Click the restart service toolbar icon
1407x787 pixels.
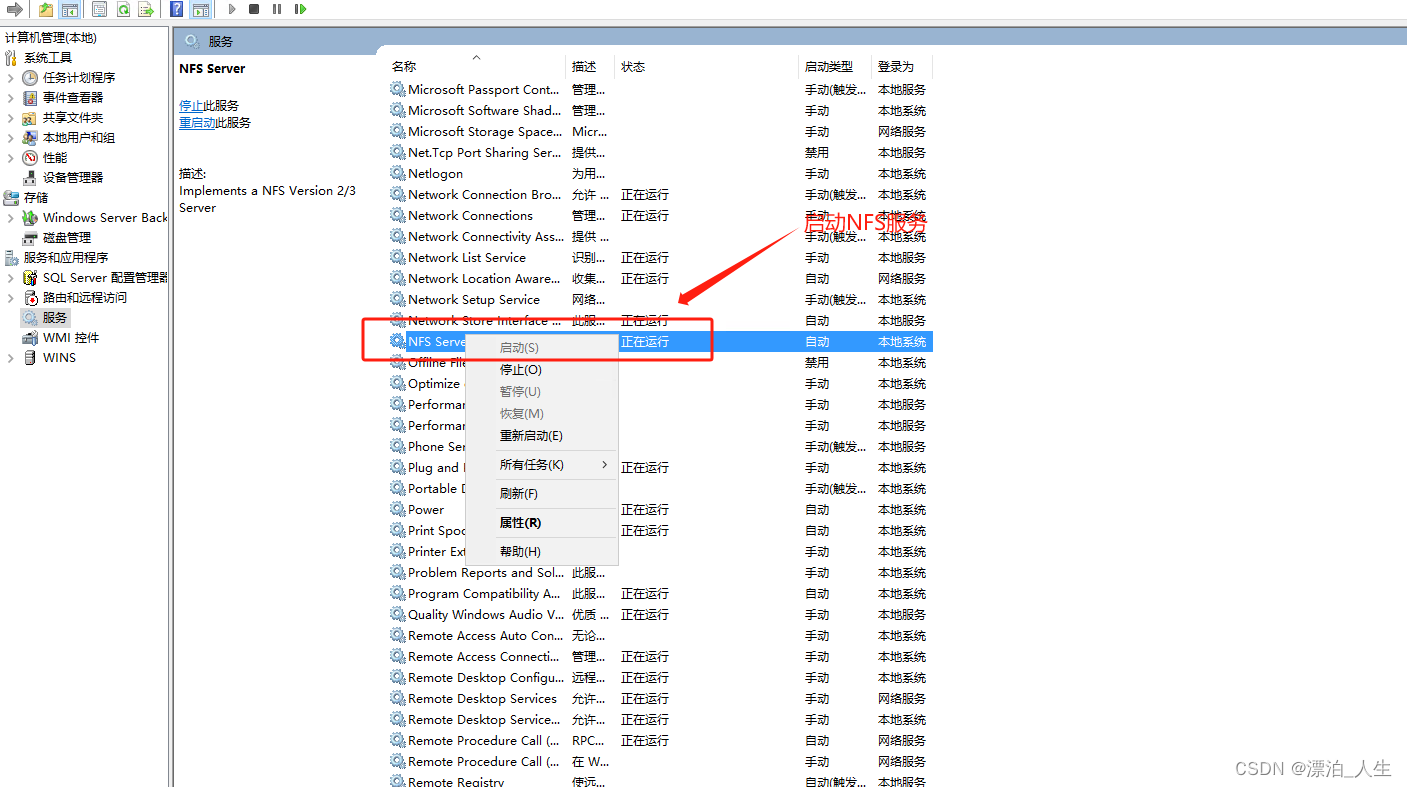tap(301, 9)
